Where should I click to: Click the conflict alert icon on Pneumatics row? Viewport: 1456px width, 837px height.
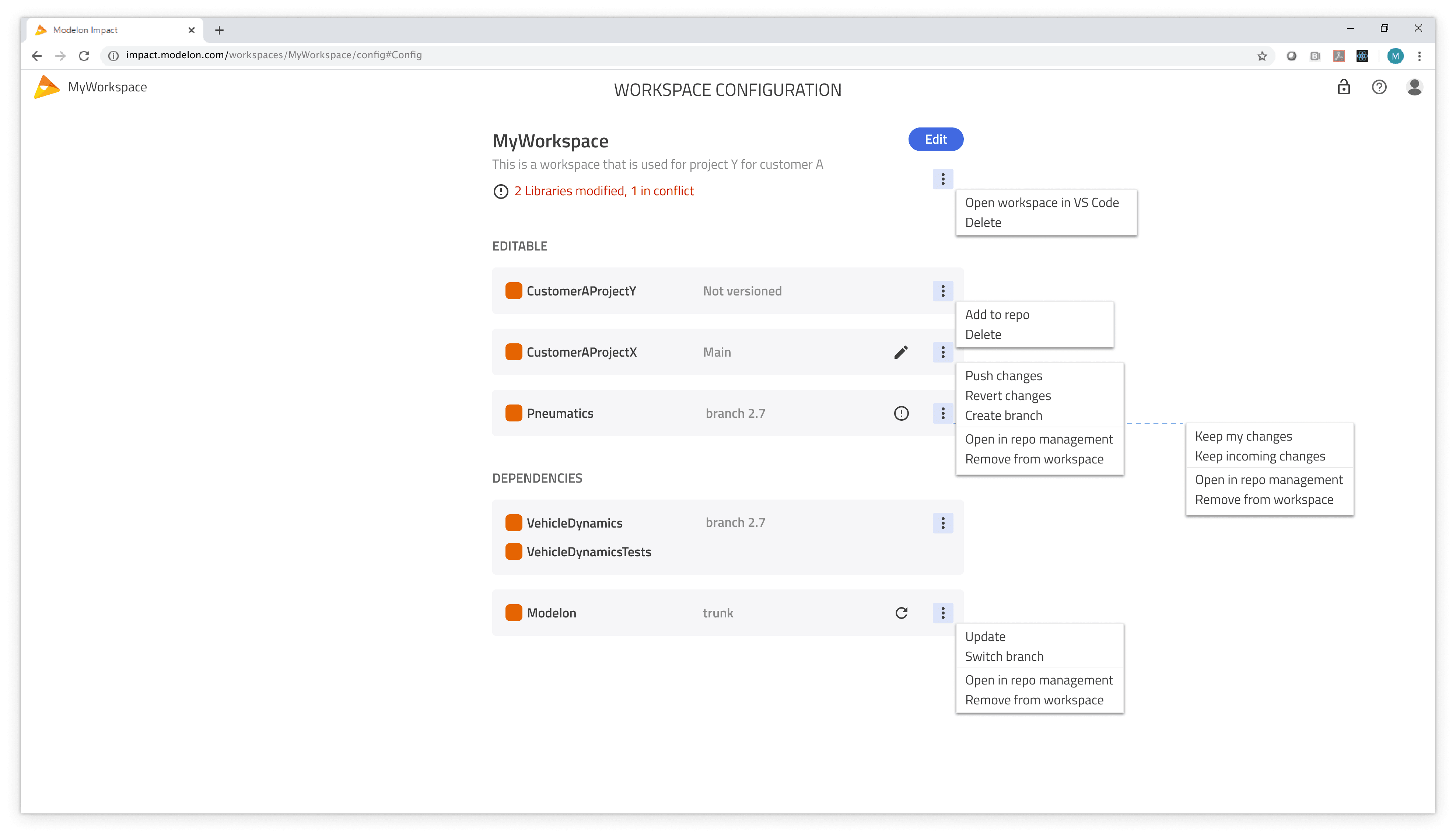click(x=901, y=413)
